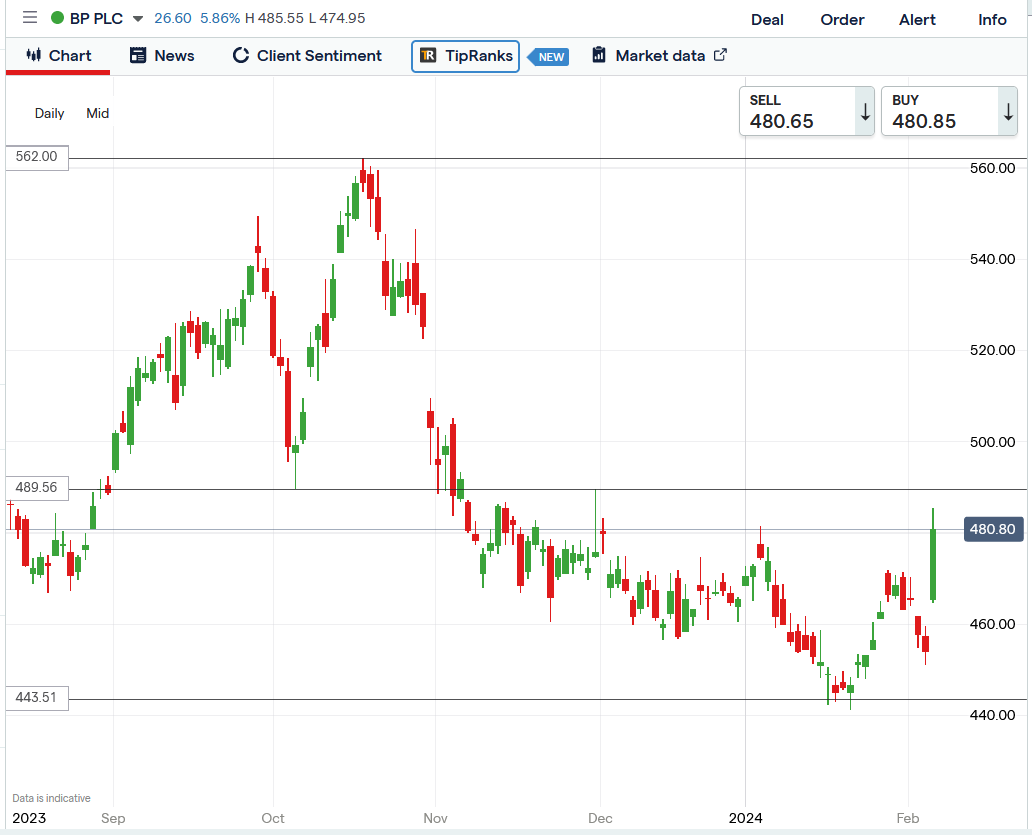Viewport: 1032px width, 835px height.
Task: Click the H 485.55 daily high value
Action: point(274,18)
